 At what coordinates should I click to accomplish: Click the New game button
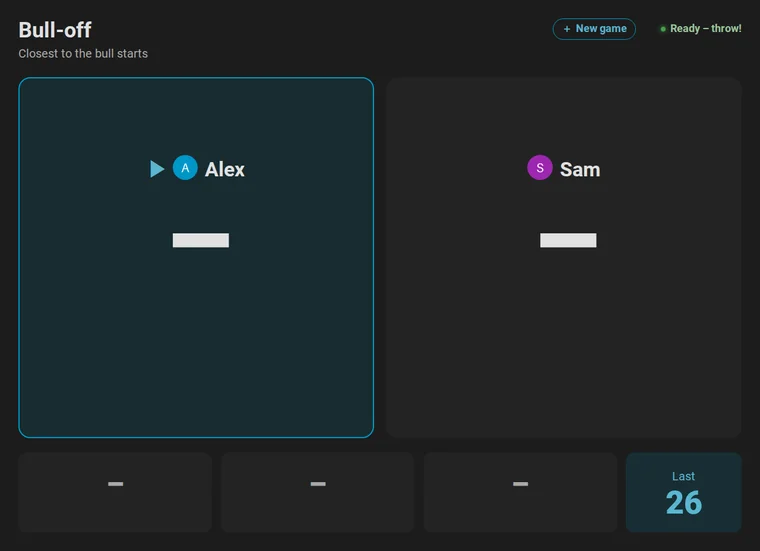pos(594,29)
